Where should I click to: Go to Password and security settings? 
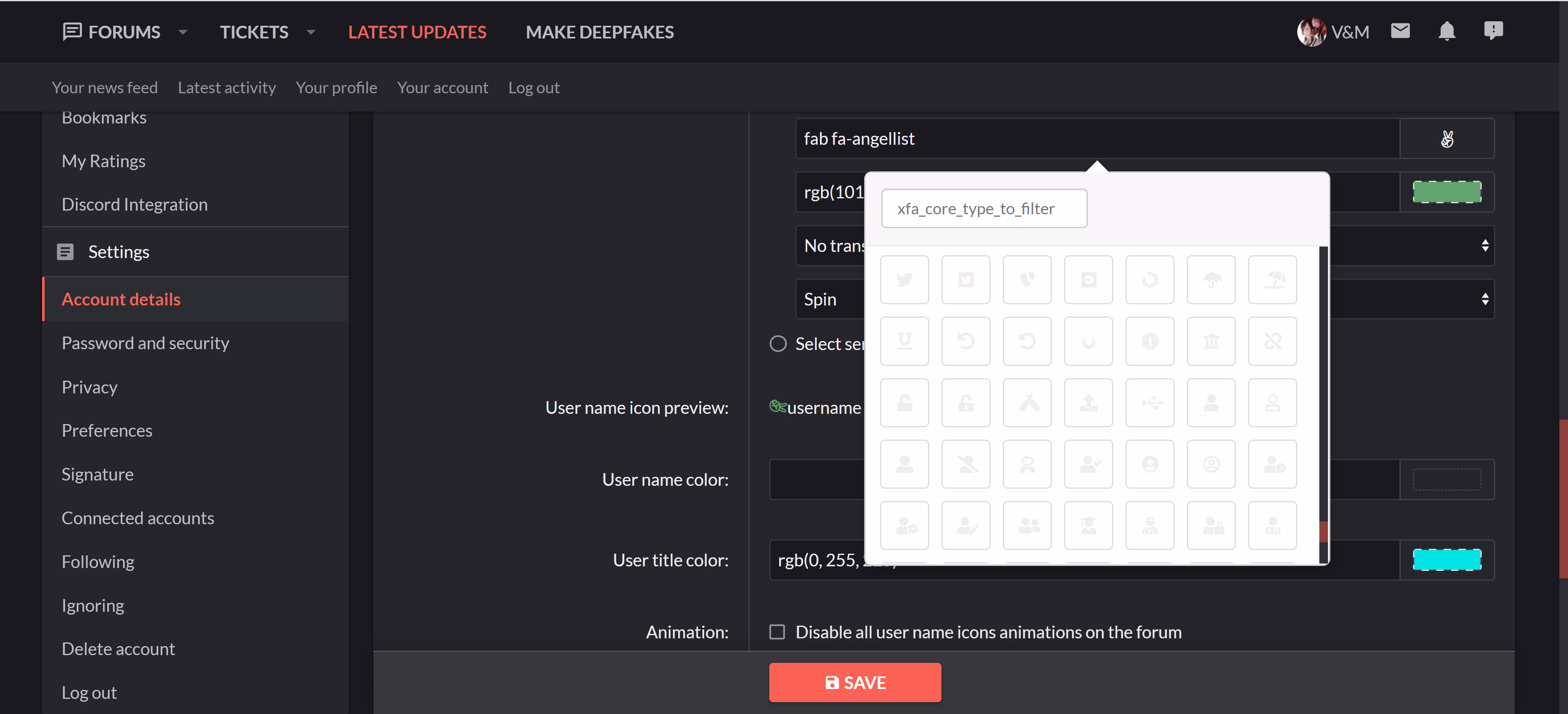[x=145, y=343]
